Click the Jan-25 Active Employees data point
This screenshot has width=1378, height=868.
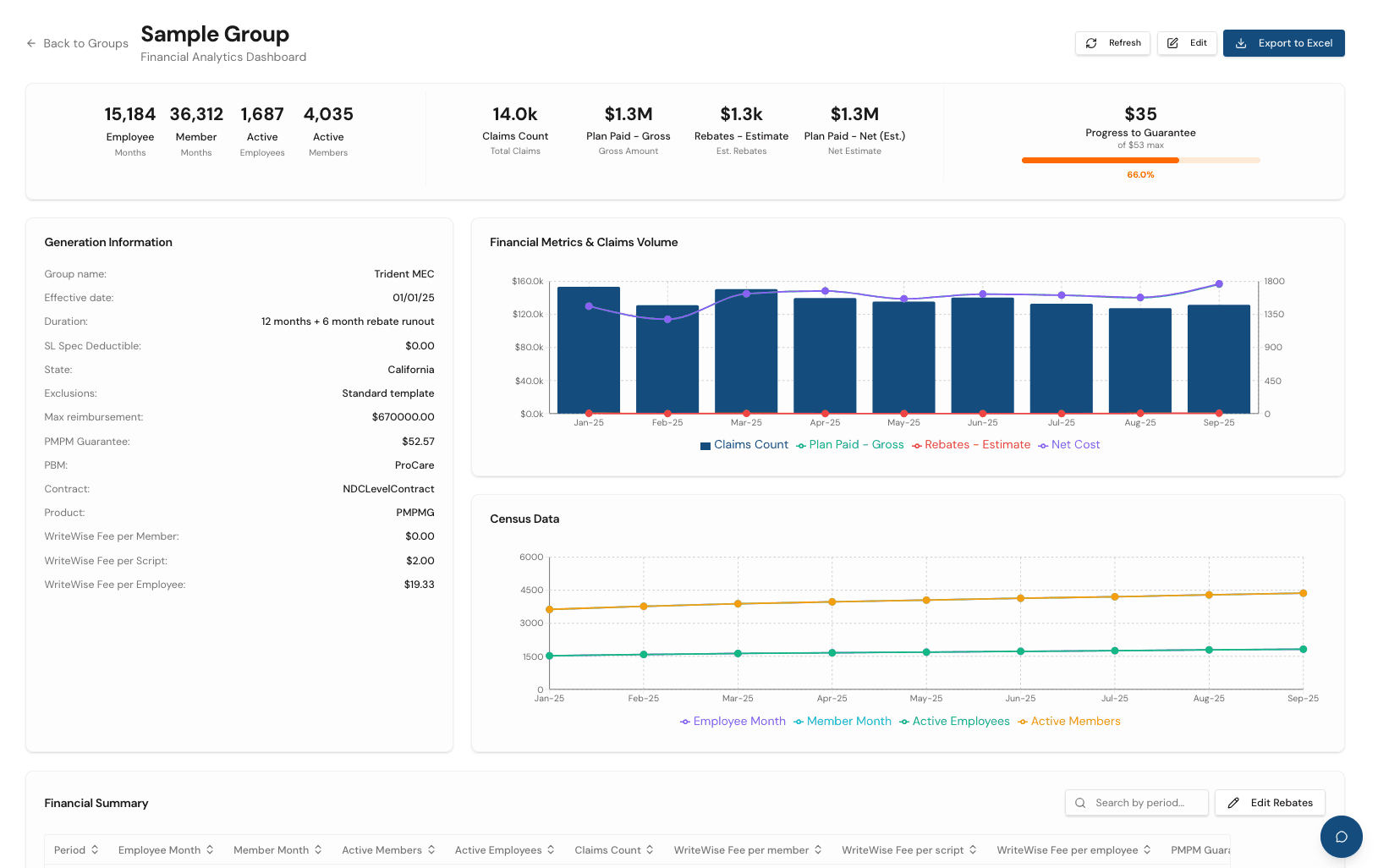pyautogui.click(x=550, y=656)
